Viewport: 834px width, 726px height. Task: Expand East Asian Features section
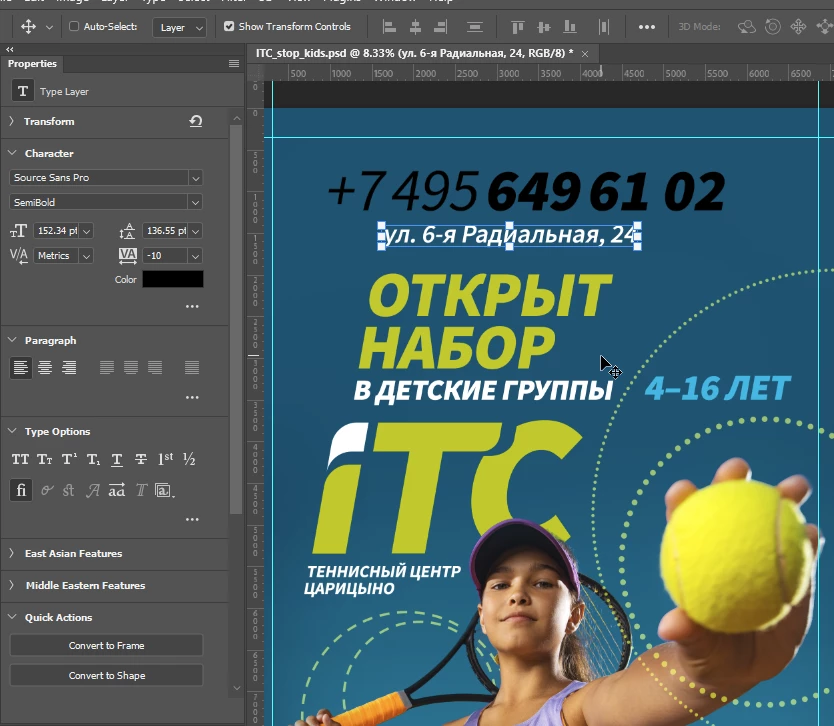click(11, 553)
